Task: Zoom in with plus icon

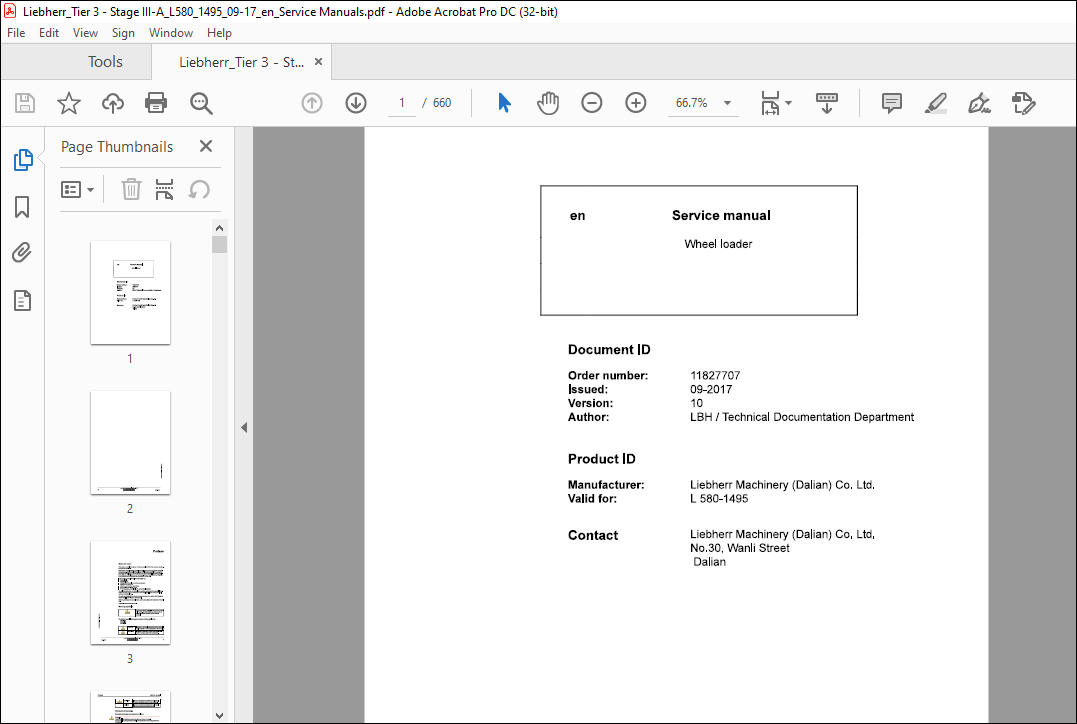Action: (636, 103)
